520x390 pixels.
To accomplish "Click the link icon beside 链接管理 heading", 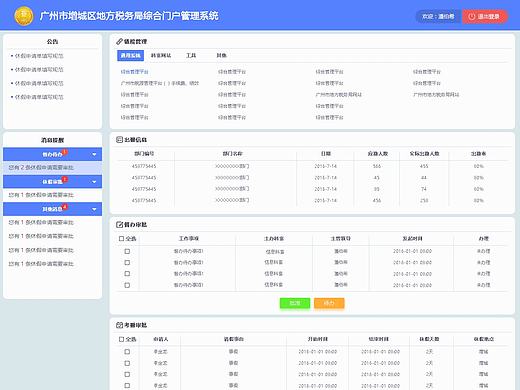I will coord(119,41).
